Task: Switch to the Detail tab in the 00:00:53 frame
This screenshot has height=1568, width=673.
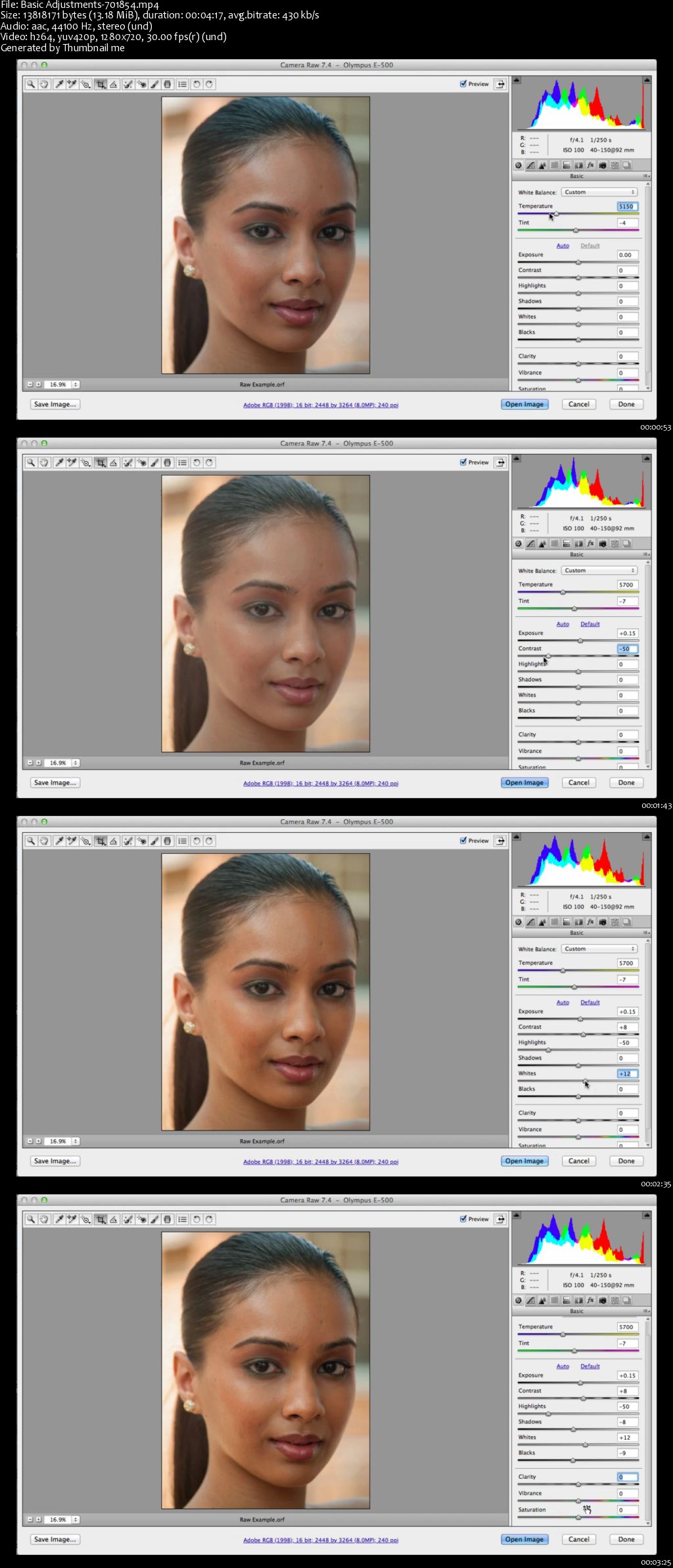Action: [542, 166]
